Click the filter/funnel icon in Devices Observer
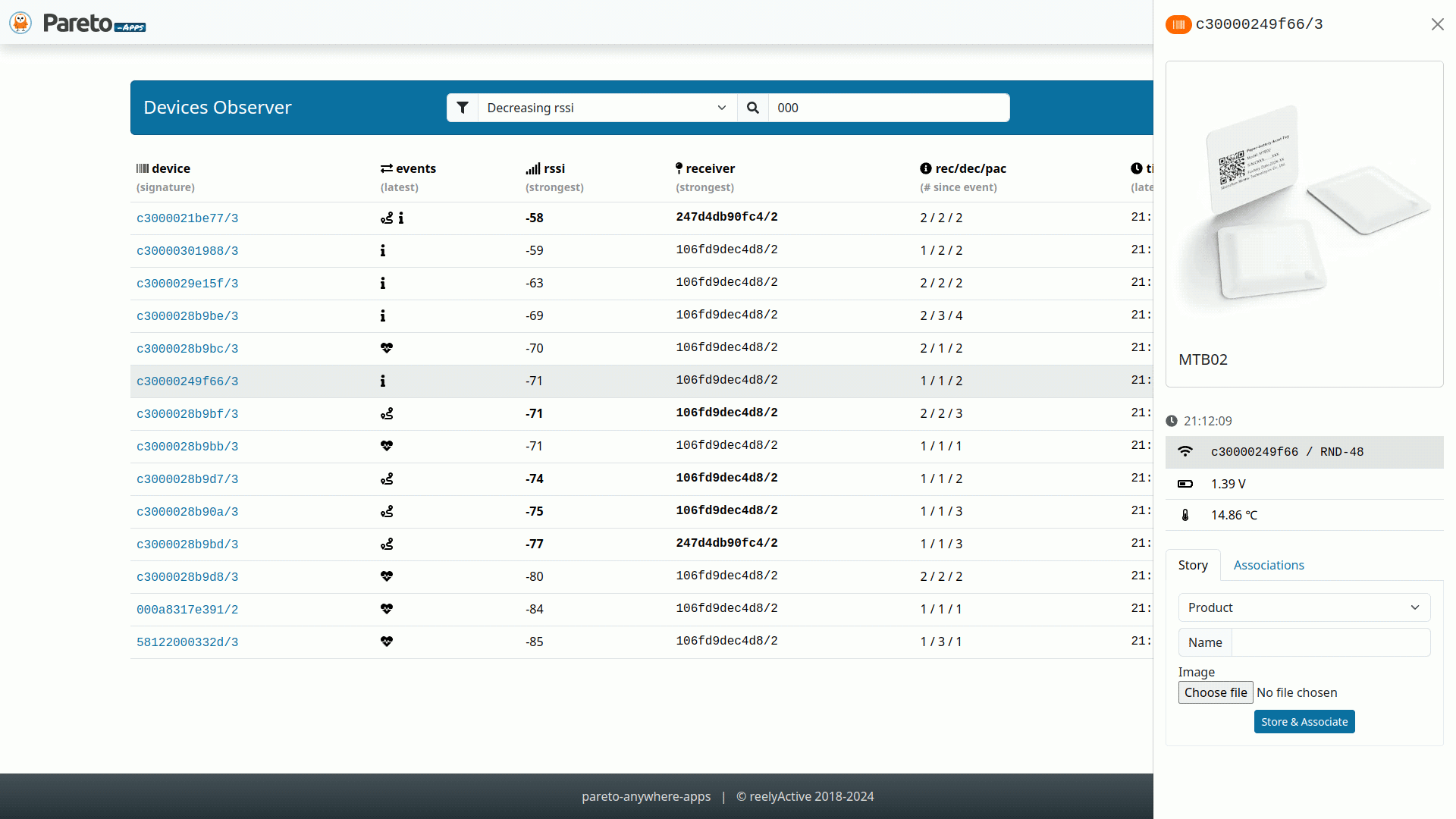 (462, 107)
